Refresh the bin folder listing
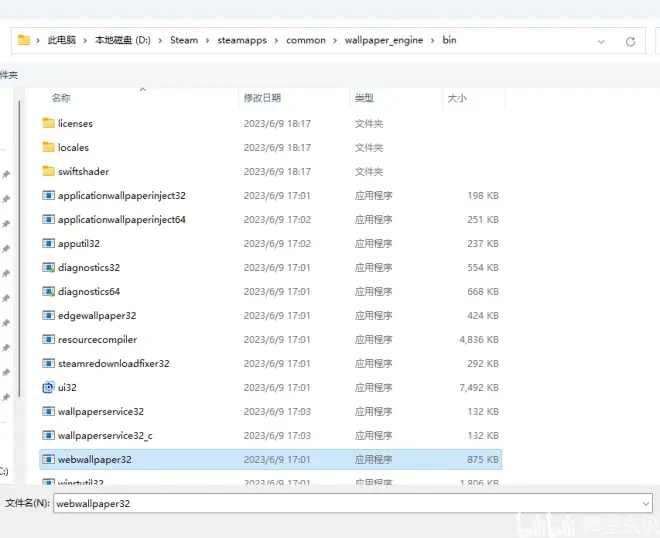The height and width of the screenshot is (538, 660). 630,41
